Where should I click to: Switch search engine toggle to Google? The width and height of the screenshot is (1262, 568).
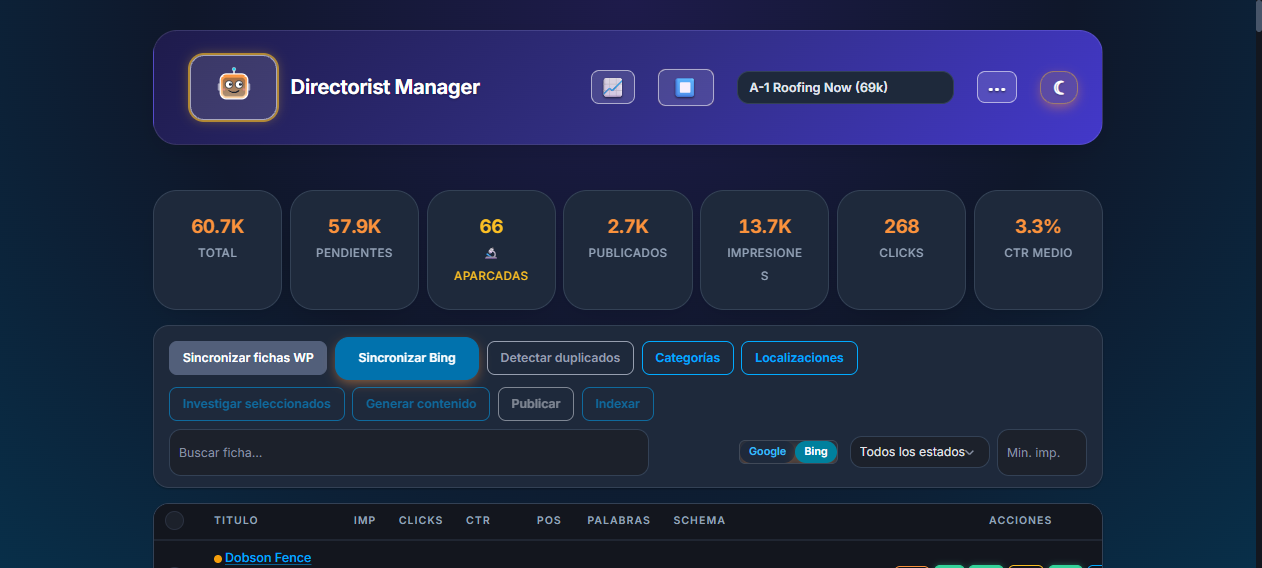pos(767,452)
